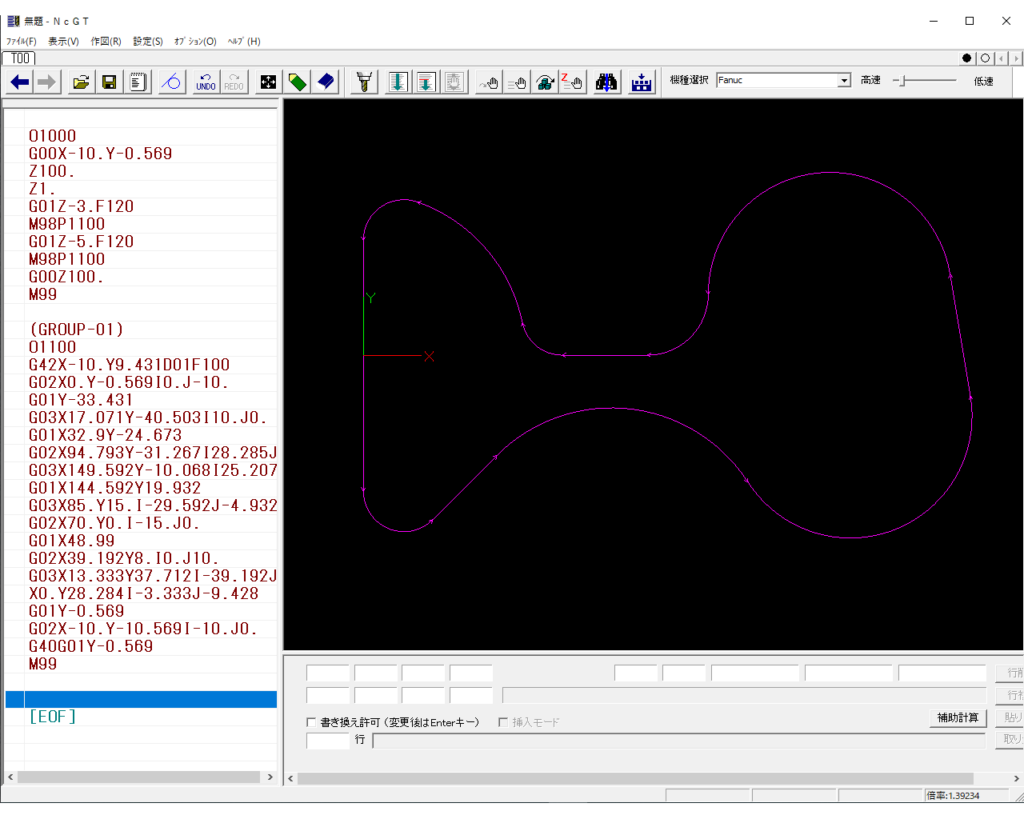Select code line G01X48.99
Screen dimensions: 1024x819
(71, 541)
